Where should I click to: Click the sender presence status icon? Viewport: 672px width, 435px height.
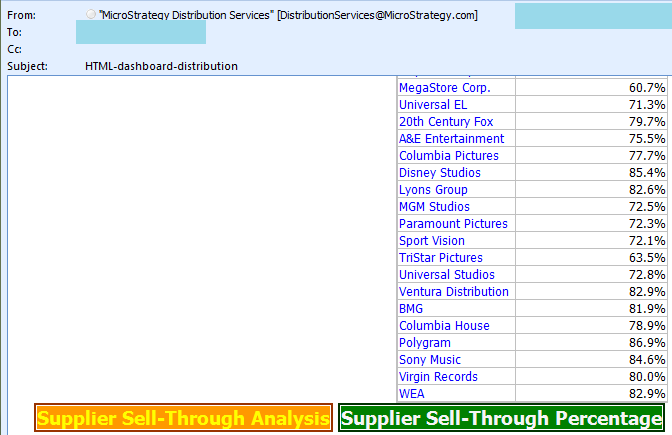[x=90, y=14]
